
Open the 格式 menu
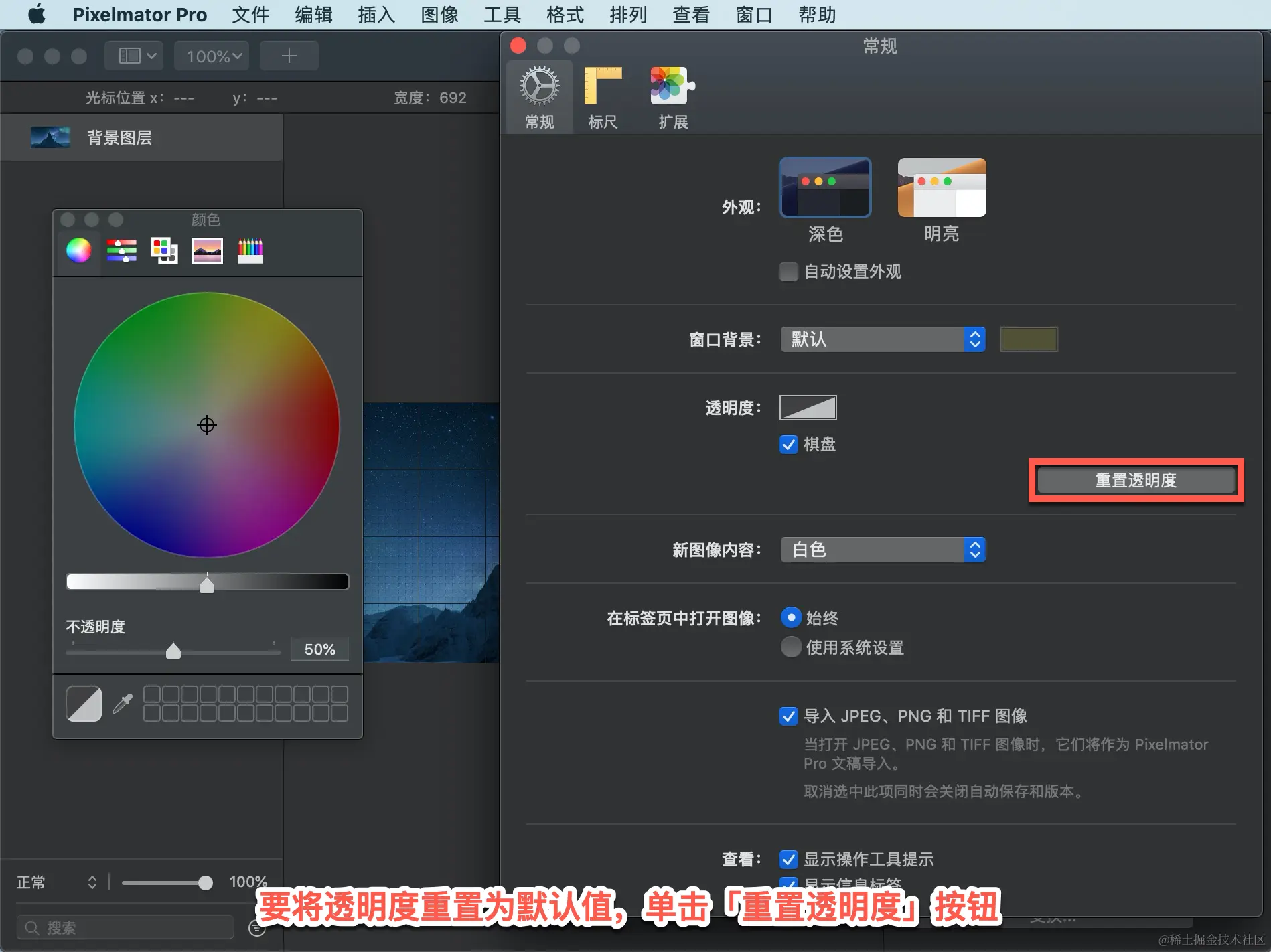tap(565, 15)
